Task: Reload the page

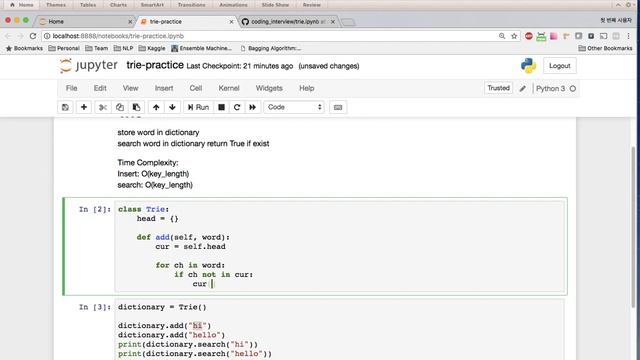Action: click(x=33, y=36)
